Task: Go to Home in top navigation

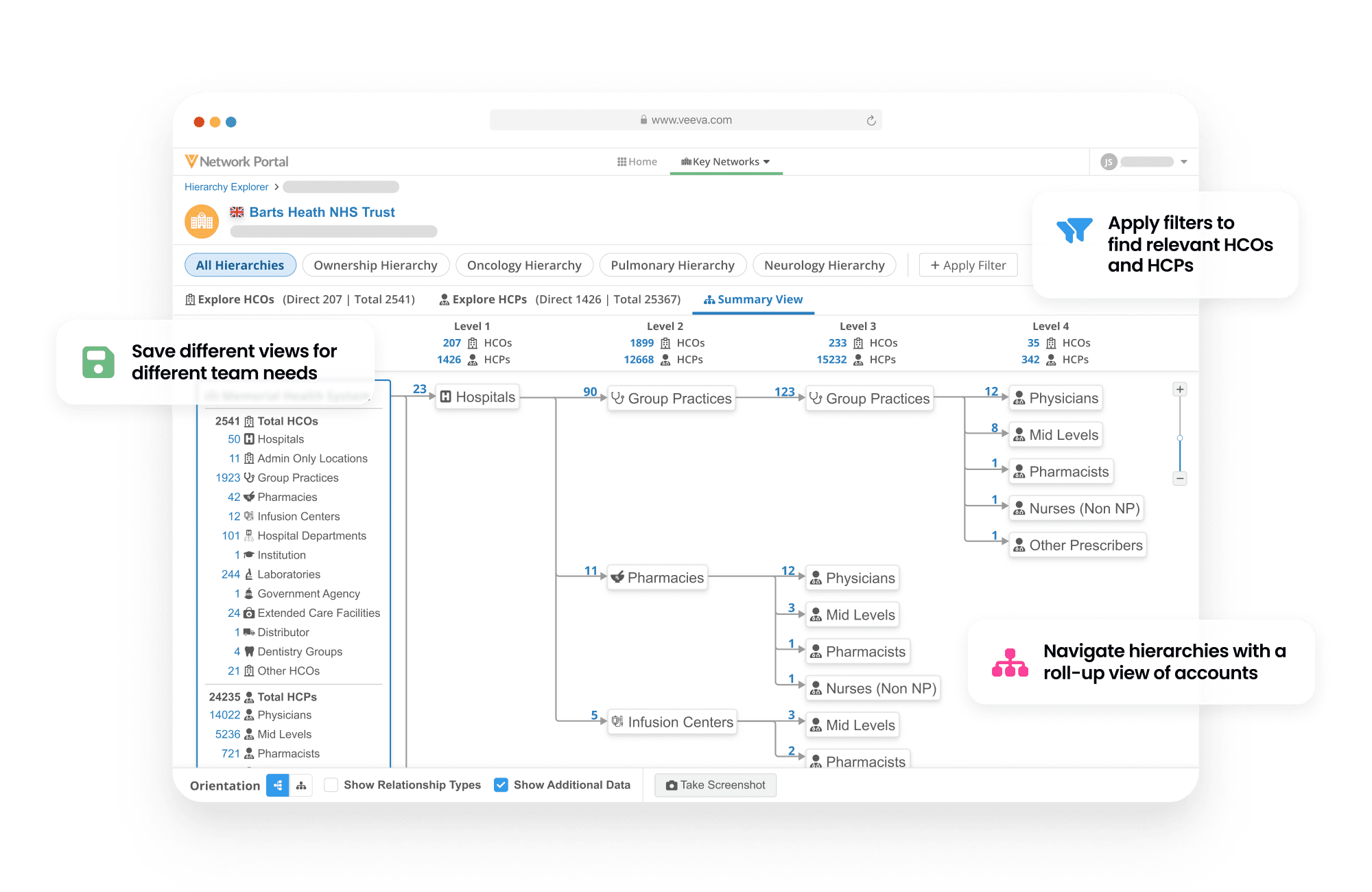Action: tap(637, 162)
